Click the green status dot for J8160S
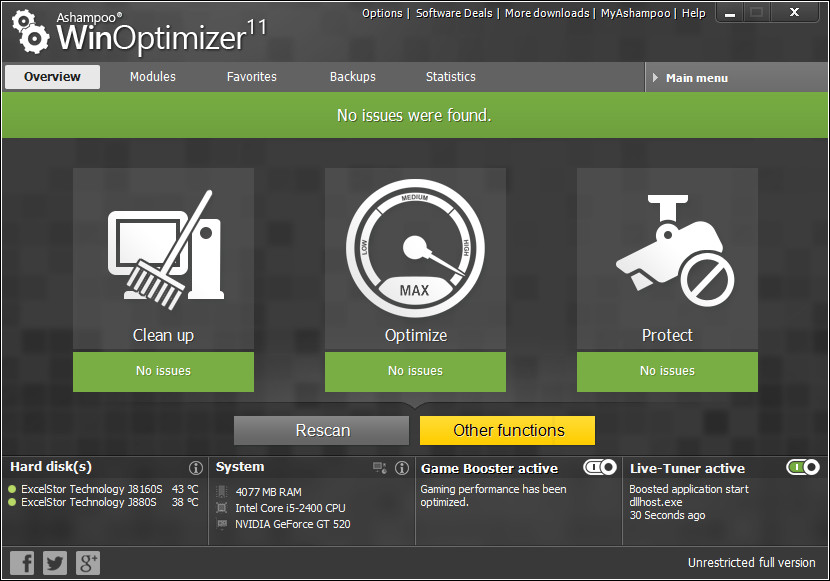The image size is (830, 581). [12, 489]
